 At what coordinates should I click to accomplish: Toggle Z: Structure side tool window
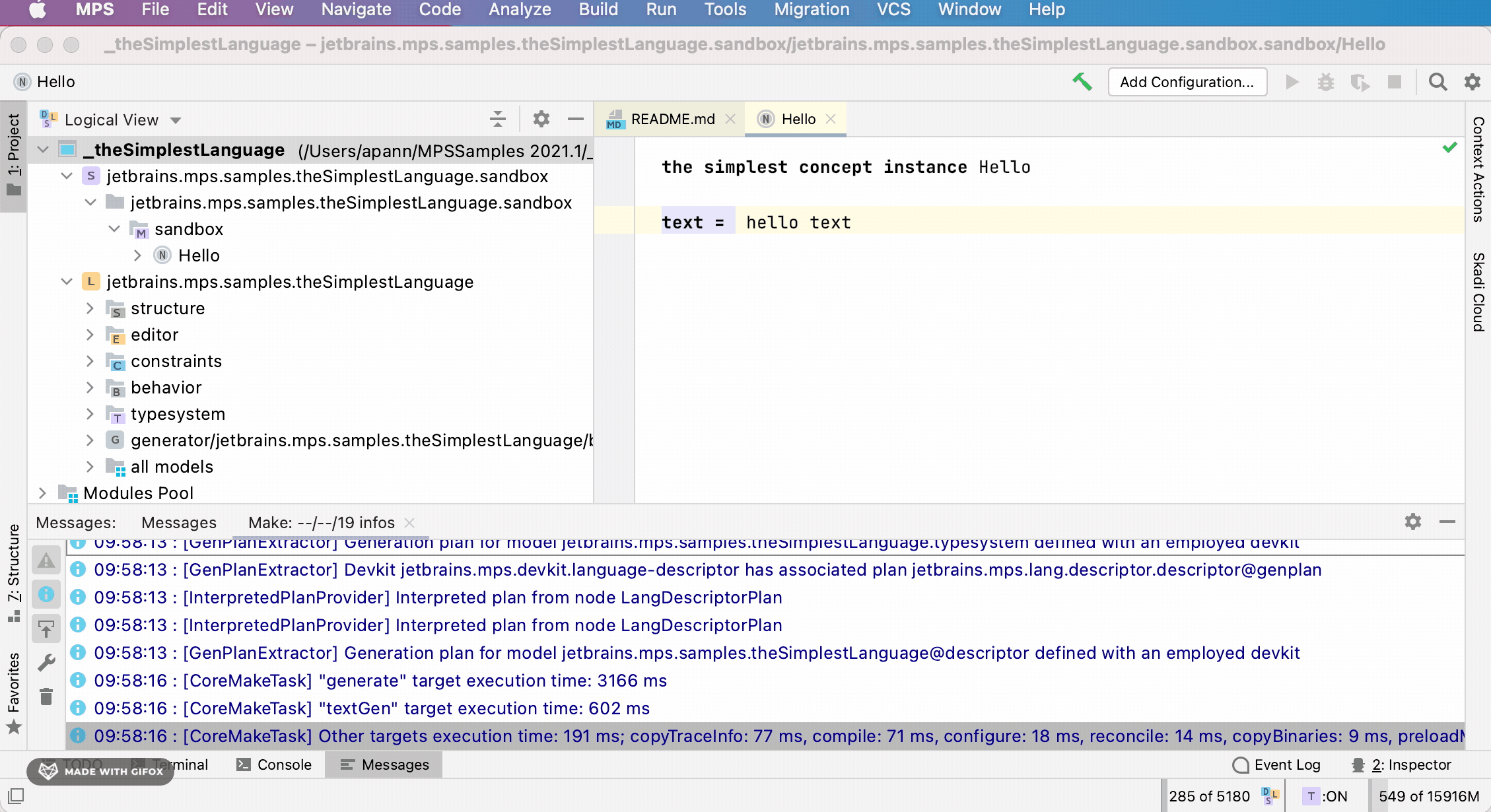coord(14,573)
